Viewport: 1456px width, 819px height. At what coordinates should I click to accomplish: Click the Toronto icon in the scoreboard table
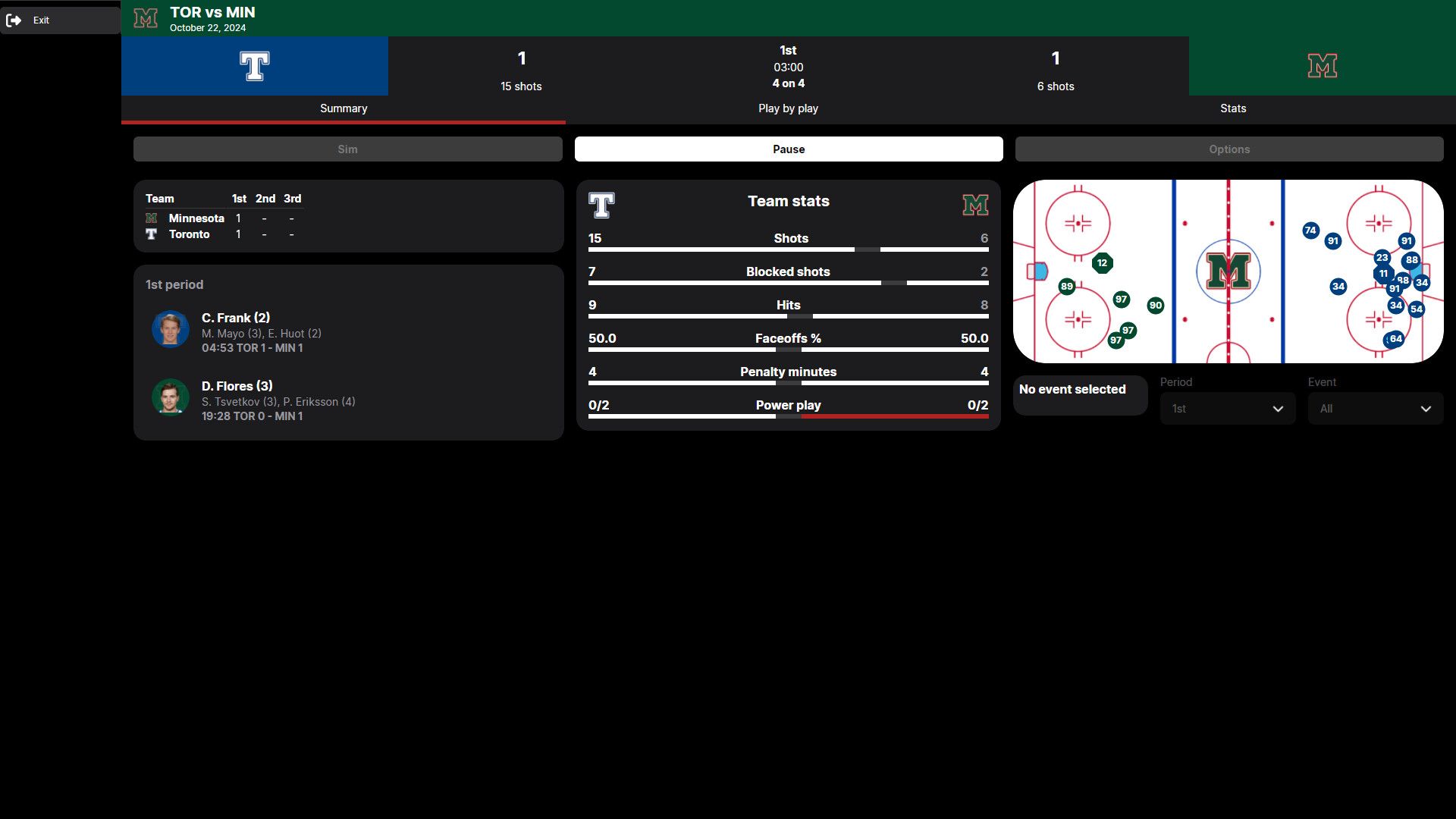[151, 234]
